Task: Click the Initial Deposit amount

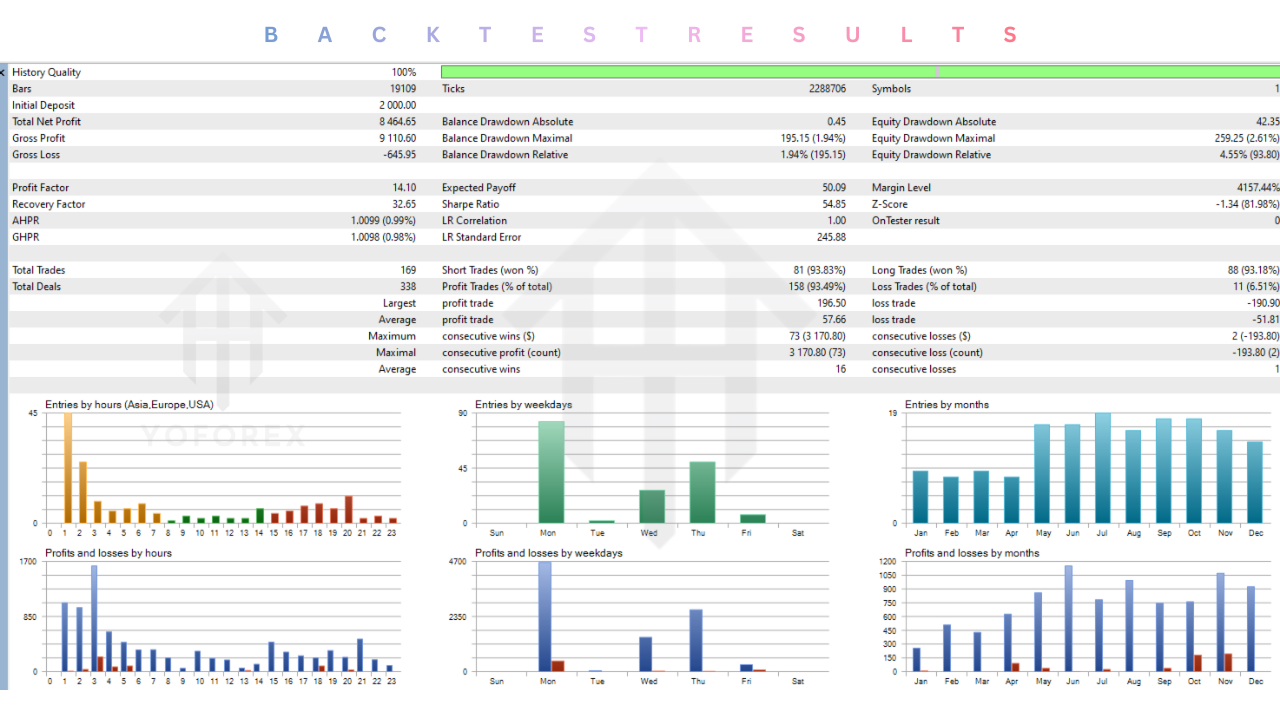Action: 397,105
